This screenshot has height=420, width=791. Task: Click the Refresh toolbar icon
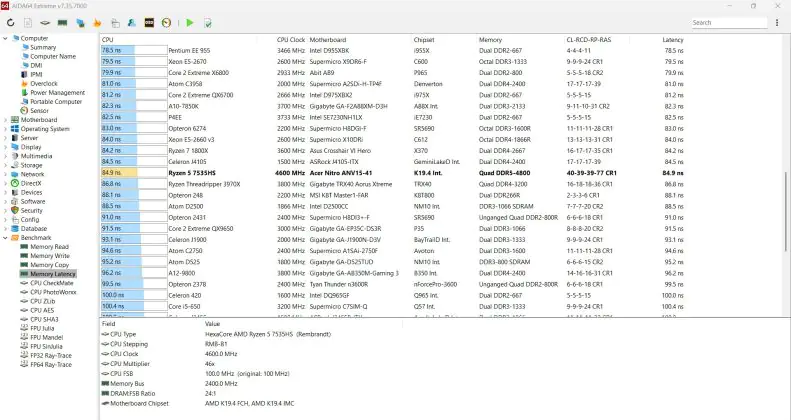point(11,23)
